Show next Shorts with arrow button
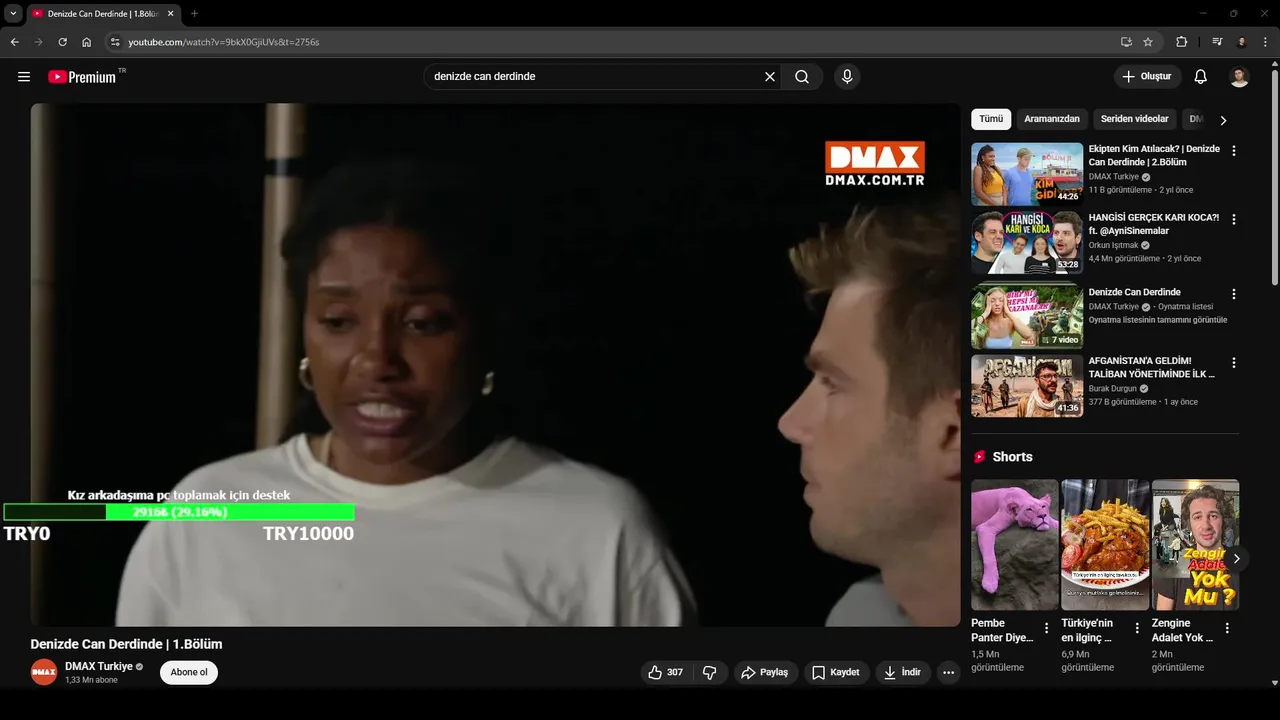The image size is (1280, 720). pos(1236,559)
